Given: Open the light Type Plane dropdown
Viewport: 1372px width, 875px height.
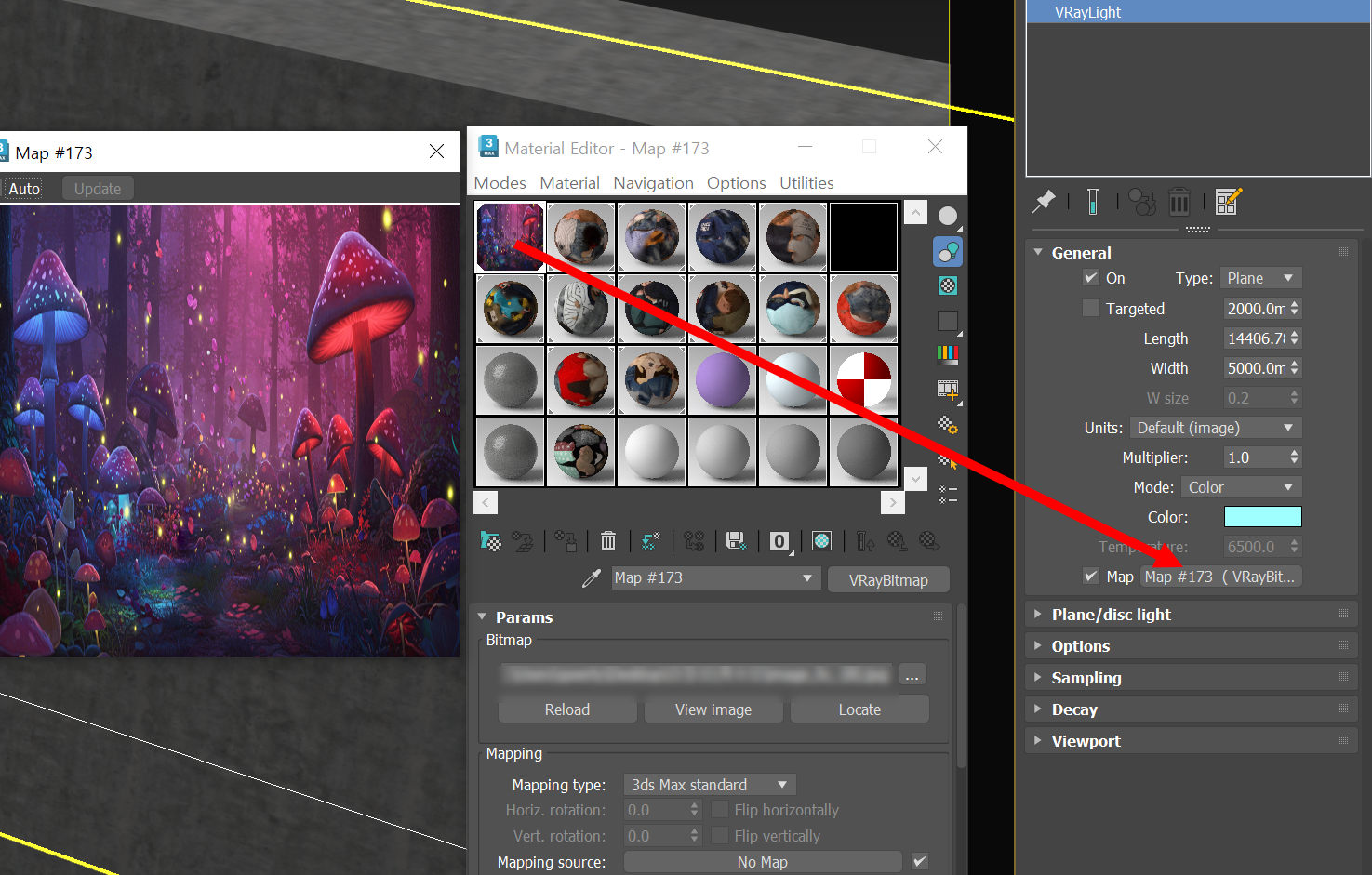Looking at the screenshot, I should point(1260,278).
